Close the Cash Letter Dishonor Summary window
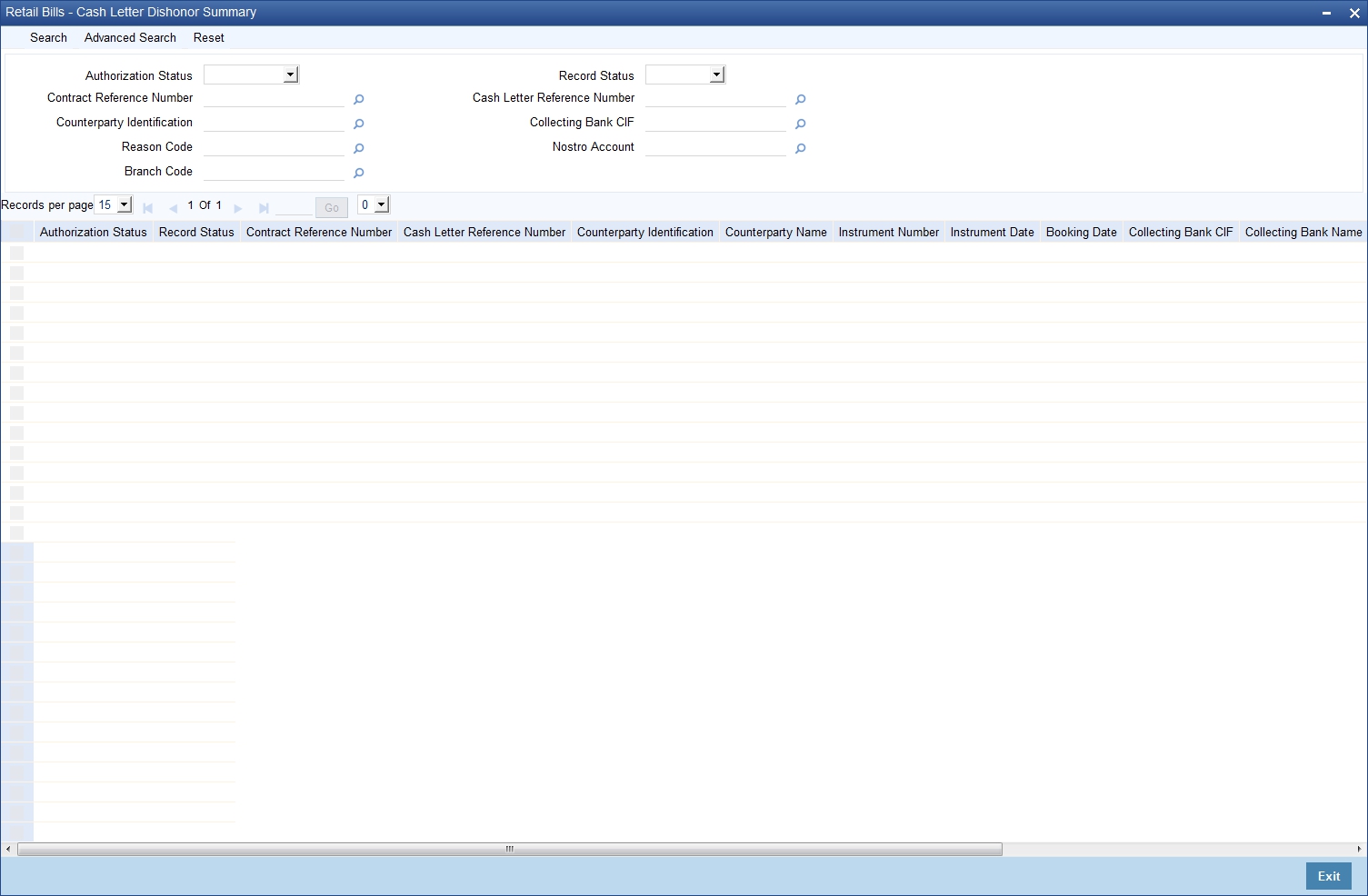The height and width of the screenshot is (896, 1368). pos(1353,13)
